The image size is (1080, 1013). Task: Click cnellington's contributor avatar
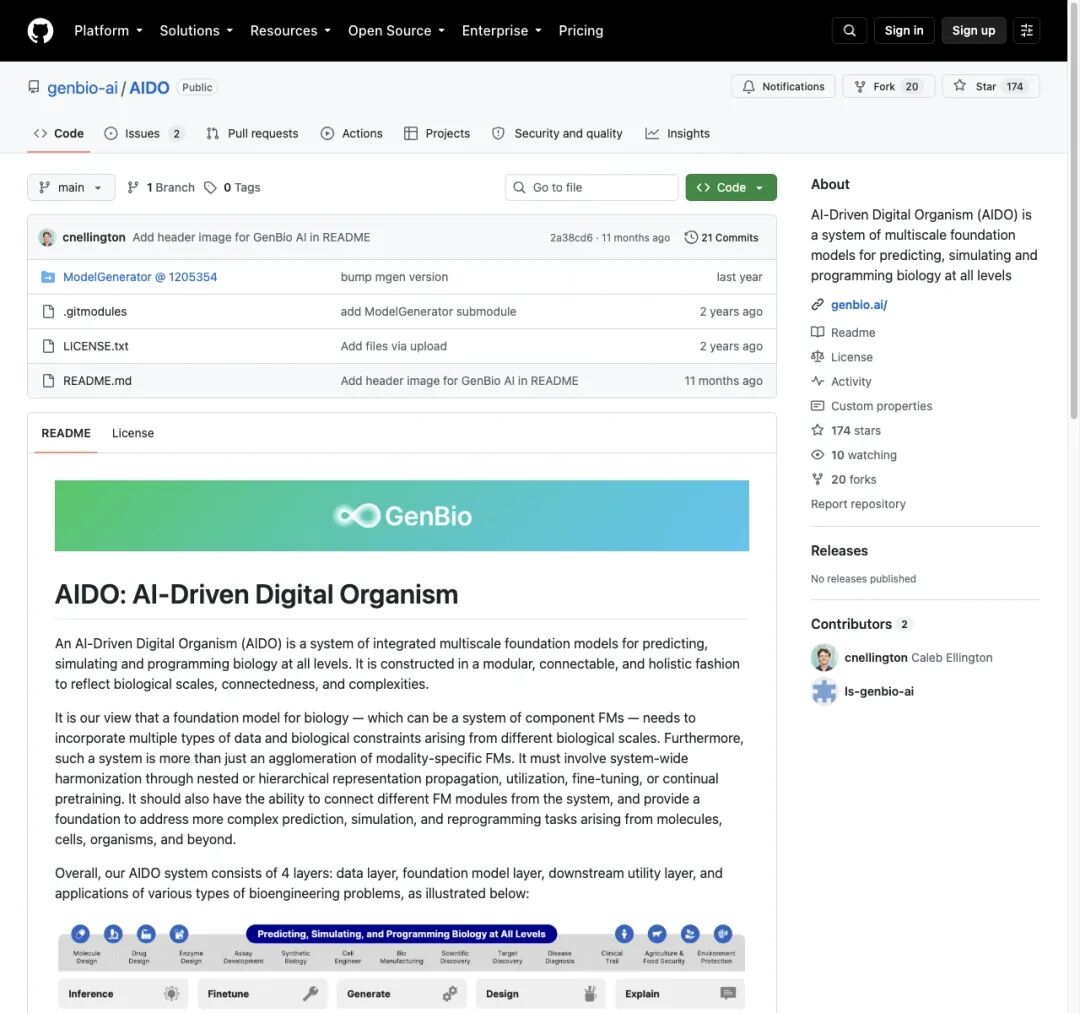[x=824, y=658]
